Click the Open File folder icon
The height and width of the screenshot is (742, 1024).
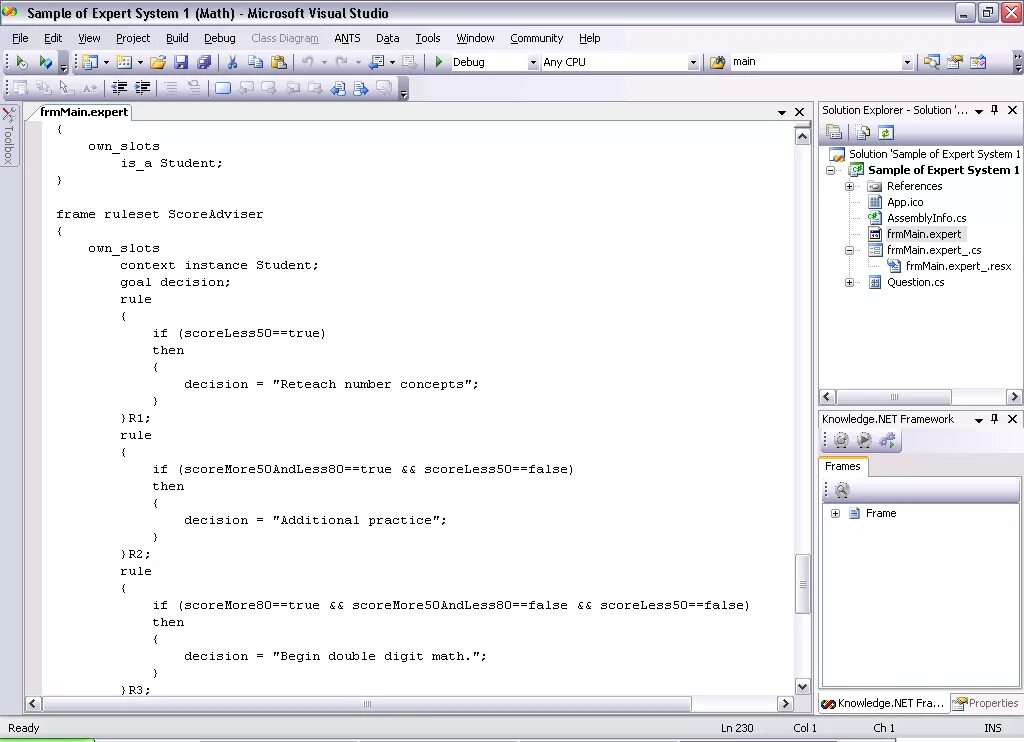157,62
